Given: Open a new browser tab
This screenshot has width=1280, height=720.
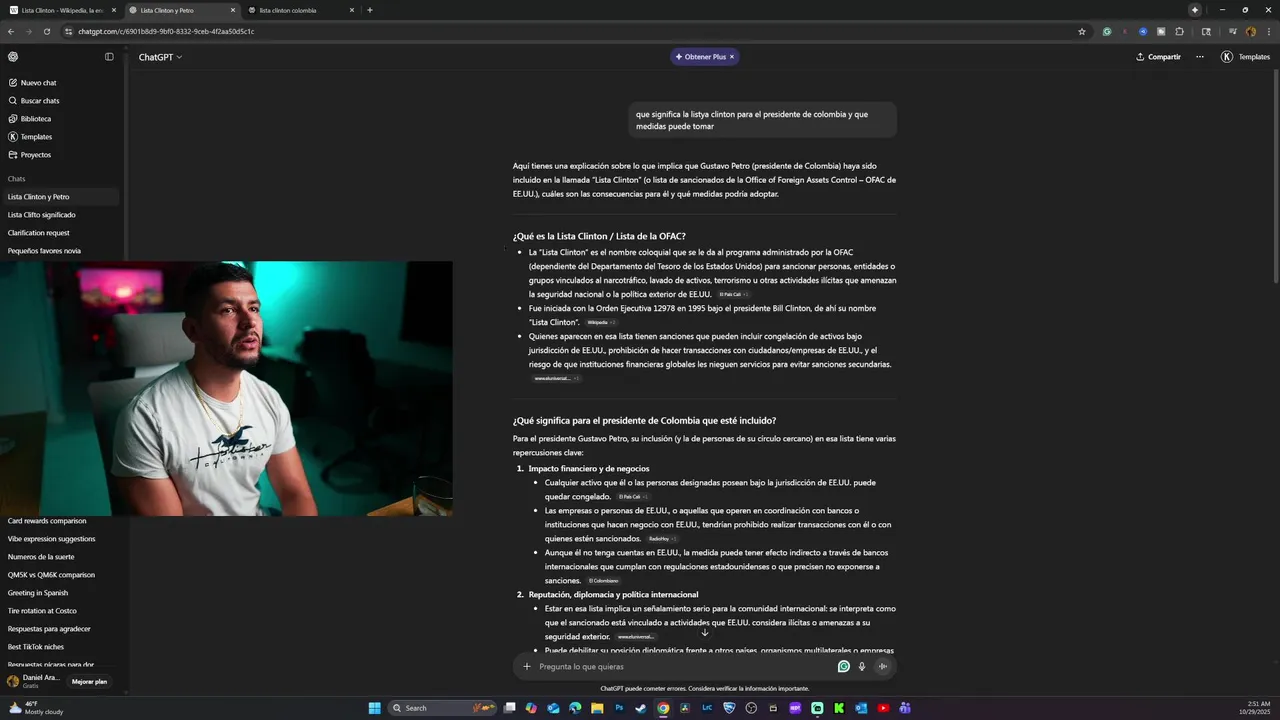Looking at the screenshot, I should coord(370,10).
